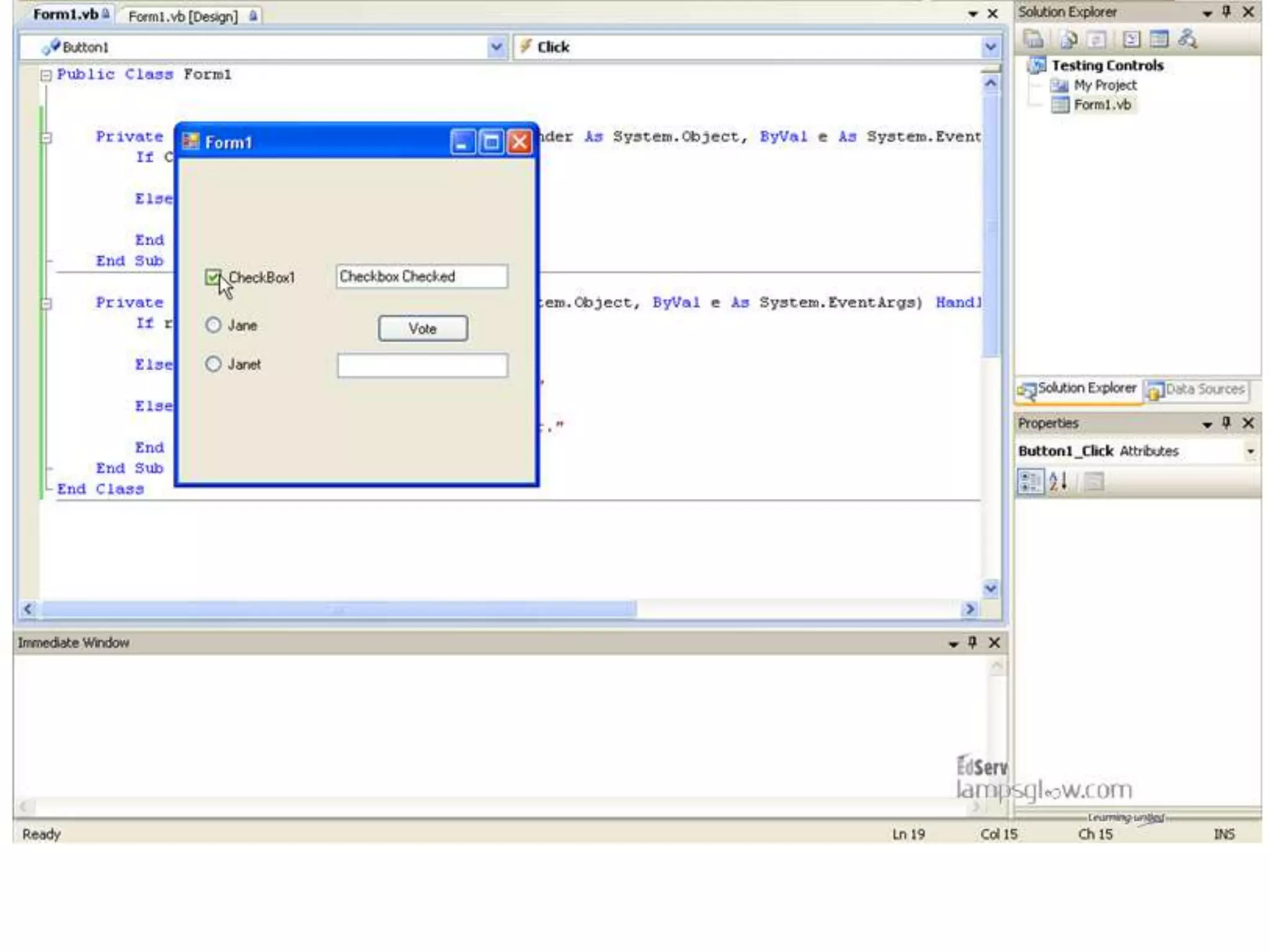Click Property Pages icon in Properties panel
1270x952 pixels.
click(x=1095, y=482)
